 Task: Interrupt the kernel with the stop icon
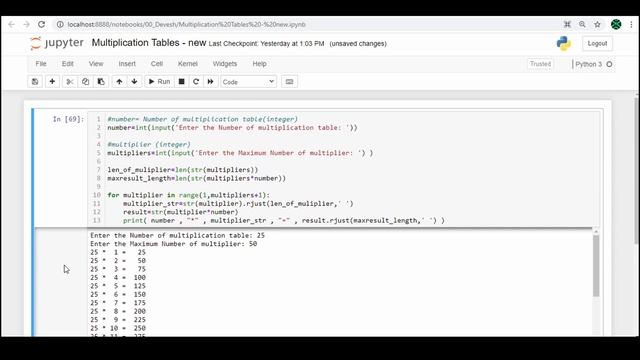[182, 82]
